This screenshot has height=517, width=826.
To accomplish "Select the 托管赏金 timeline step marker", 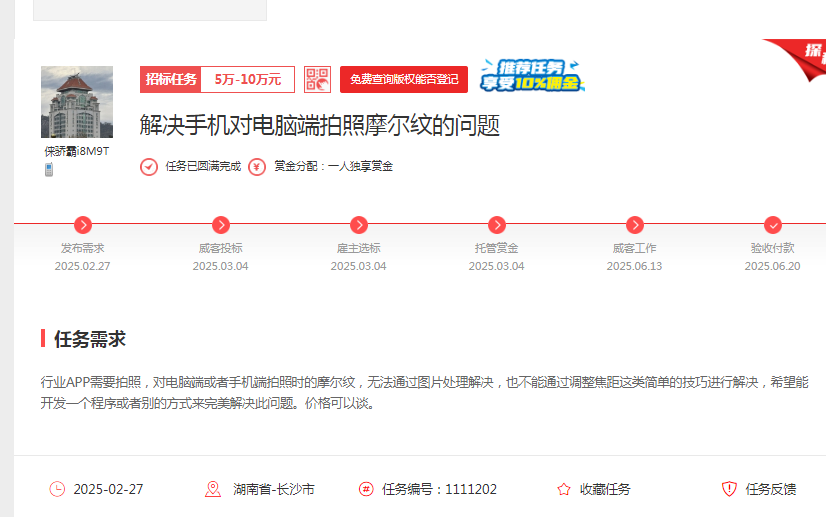I will pos(497,225).
